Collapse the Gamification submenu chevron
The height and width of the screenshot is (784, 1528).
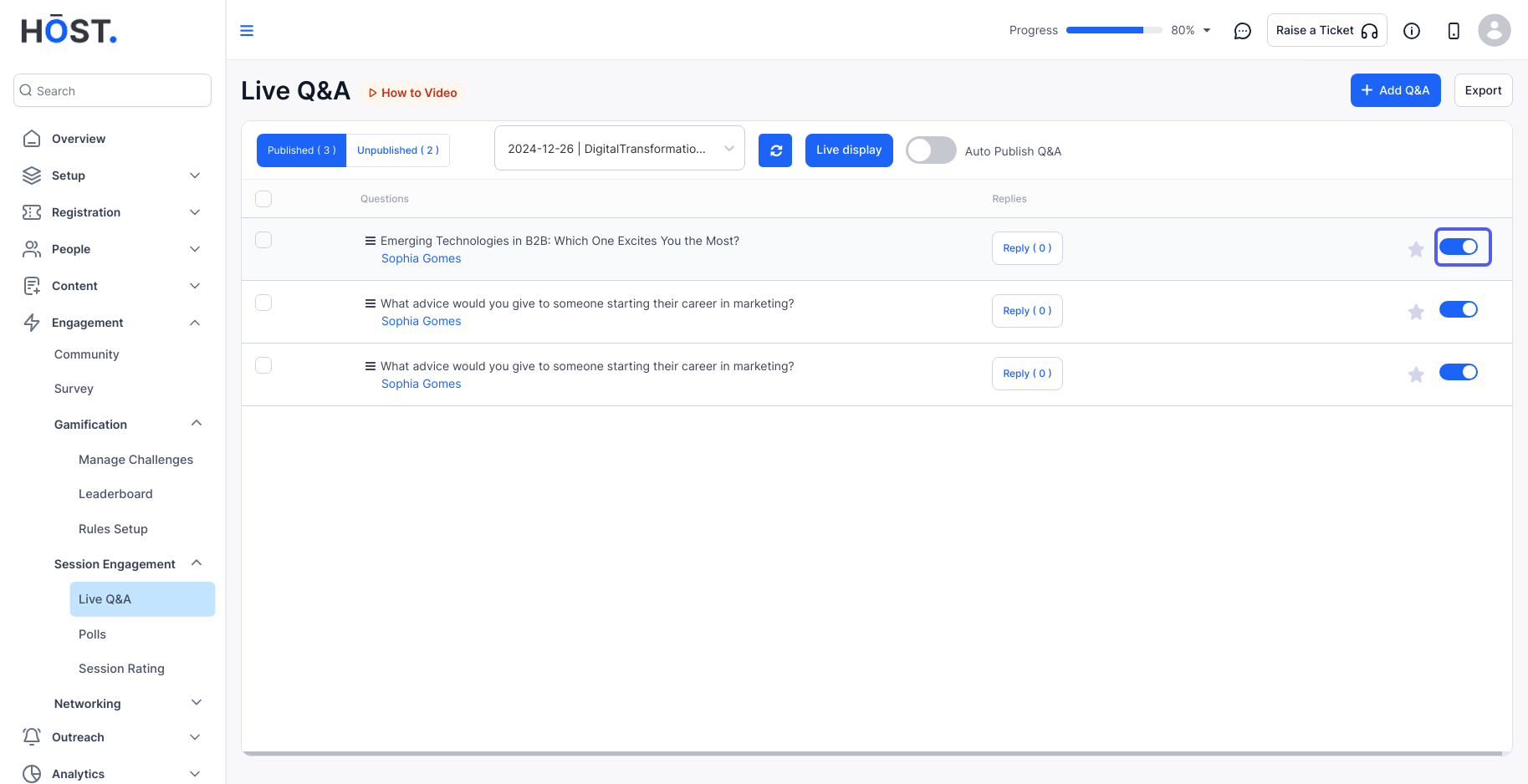point(197,424)
